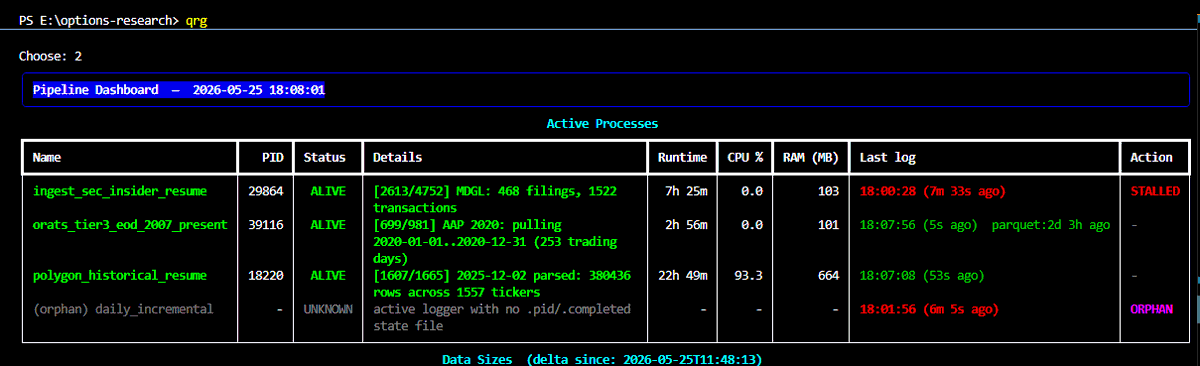Click the 'RAM (MB)' column header
1200x366 pixels.
click(x=811, y=157)
